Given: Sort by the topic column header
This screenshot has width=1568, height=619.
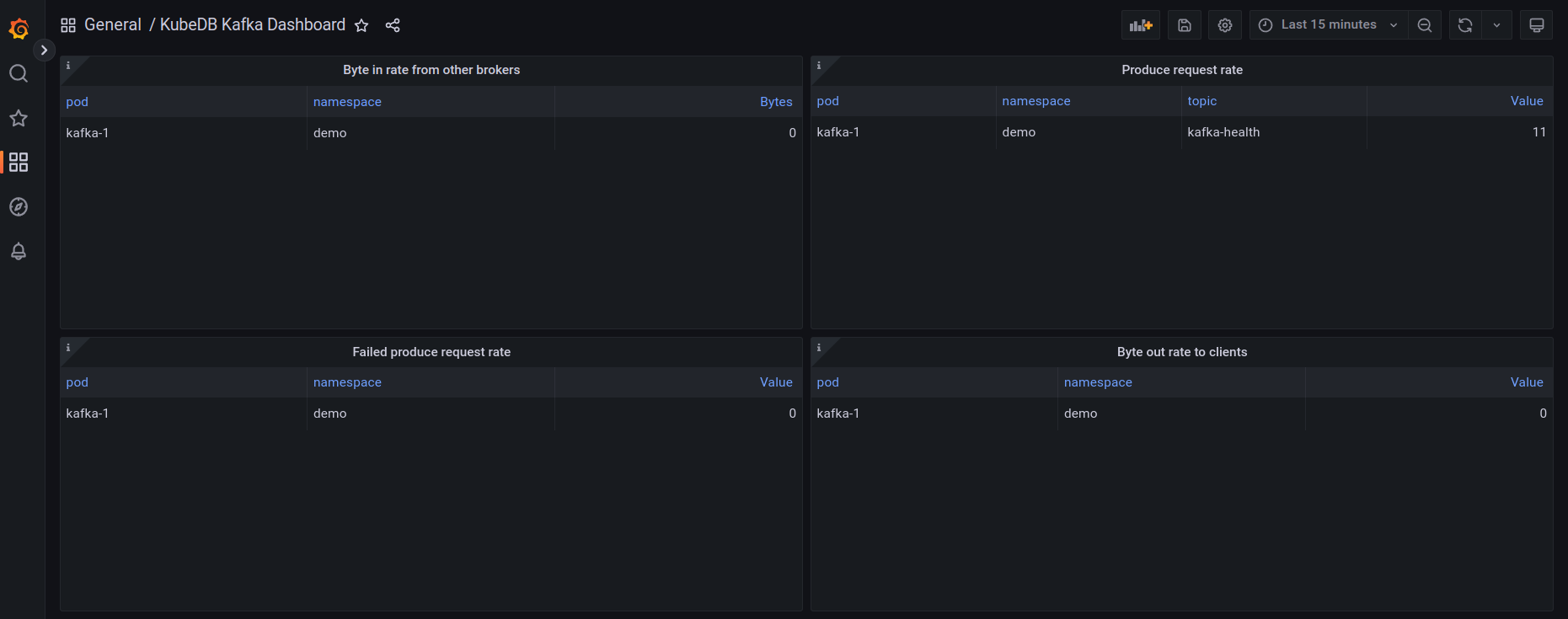Looking at the screenshot, I should click(1202, 101).
